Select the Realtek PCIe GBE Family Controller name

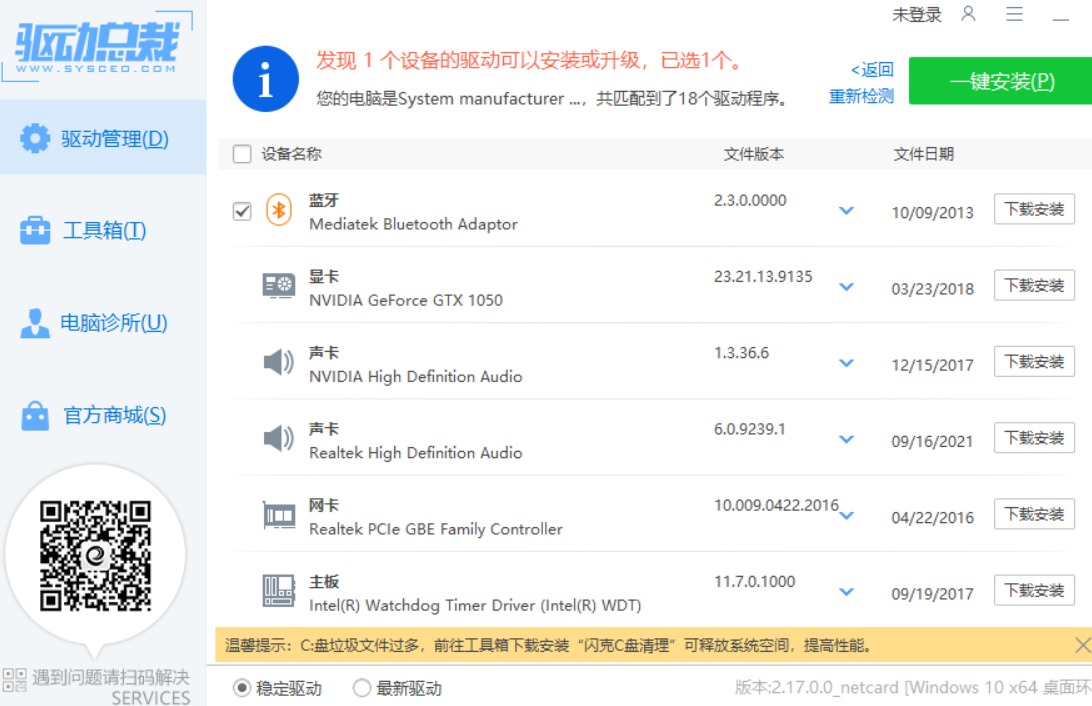436,529
